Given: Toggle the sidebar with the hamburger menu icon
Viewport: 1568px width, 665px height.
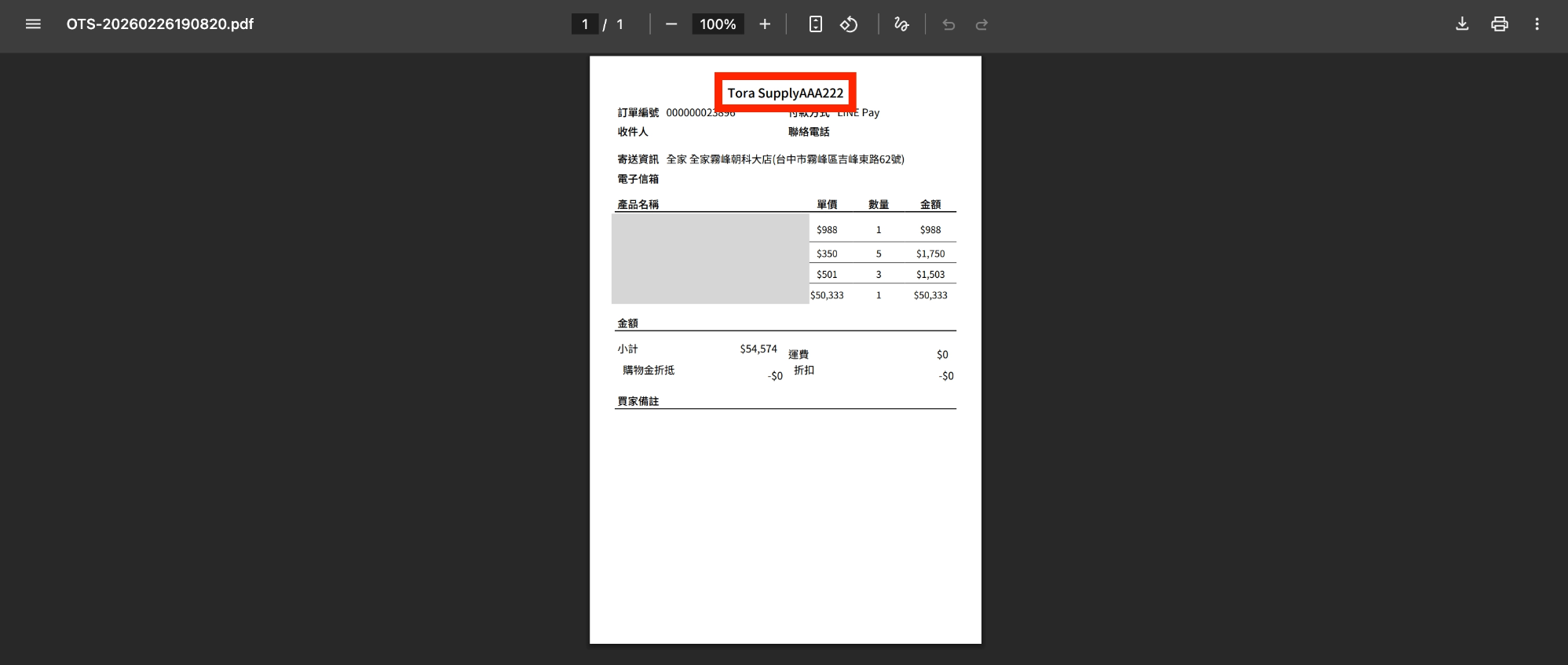Looking at the screenshot, I should (33, 24).
